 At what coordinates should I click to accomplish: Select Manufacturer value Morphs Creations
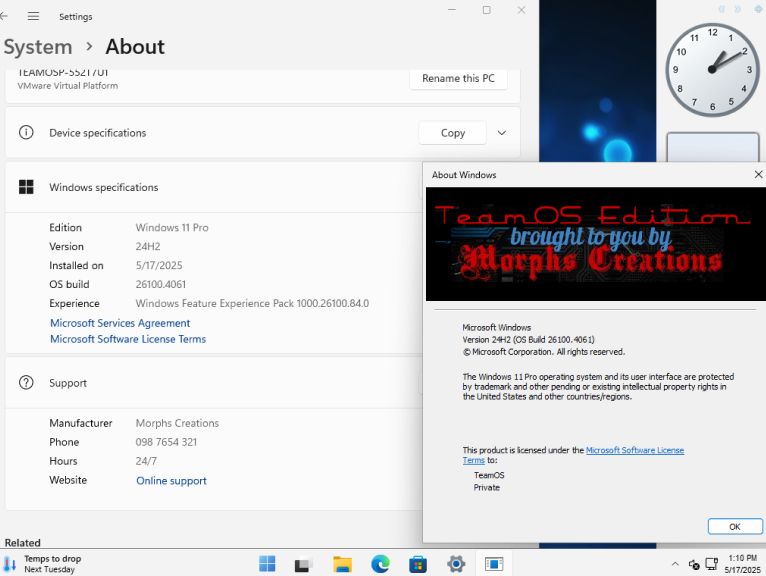[x=177, y=423]
